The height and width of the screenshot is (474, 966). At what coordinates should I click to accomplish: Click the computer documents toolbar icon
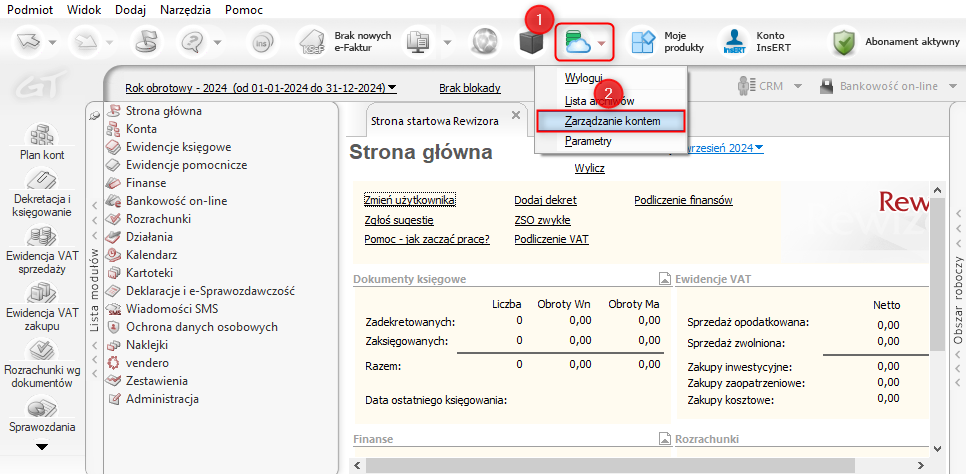417,43
